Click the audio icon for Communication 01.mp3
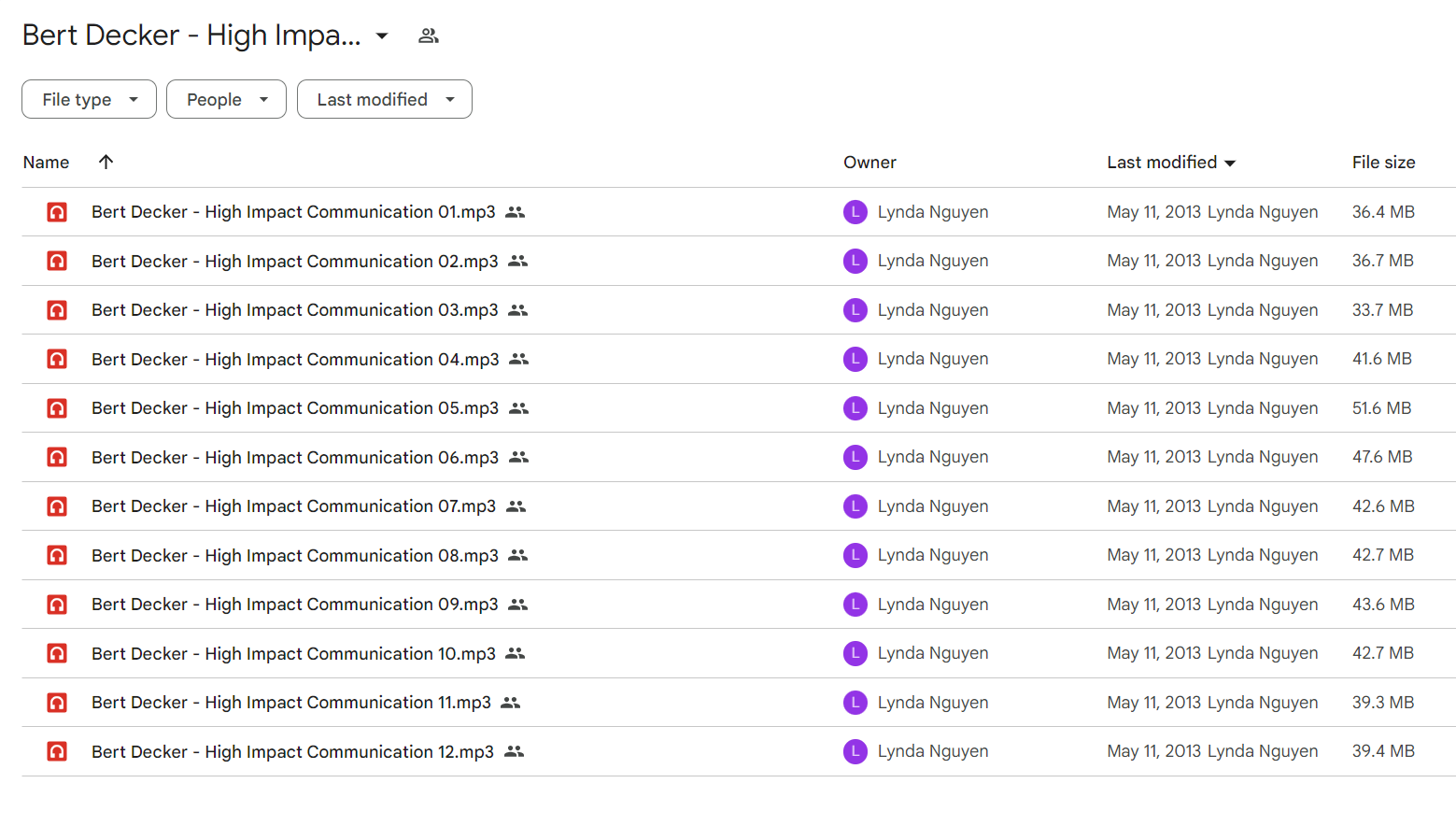 [57, 212]
